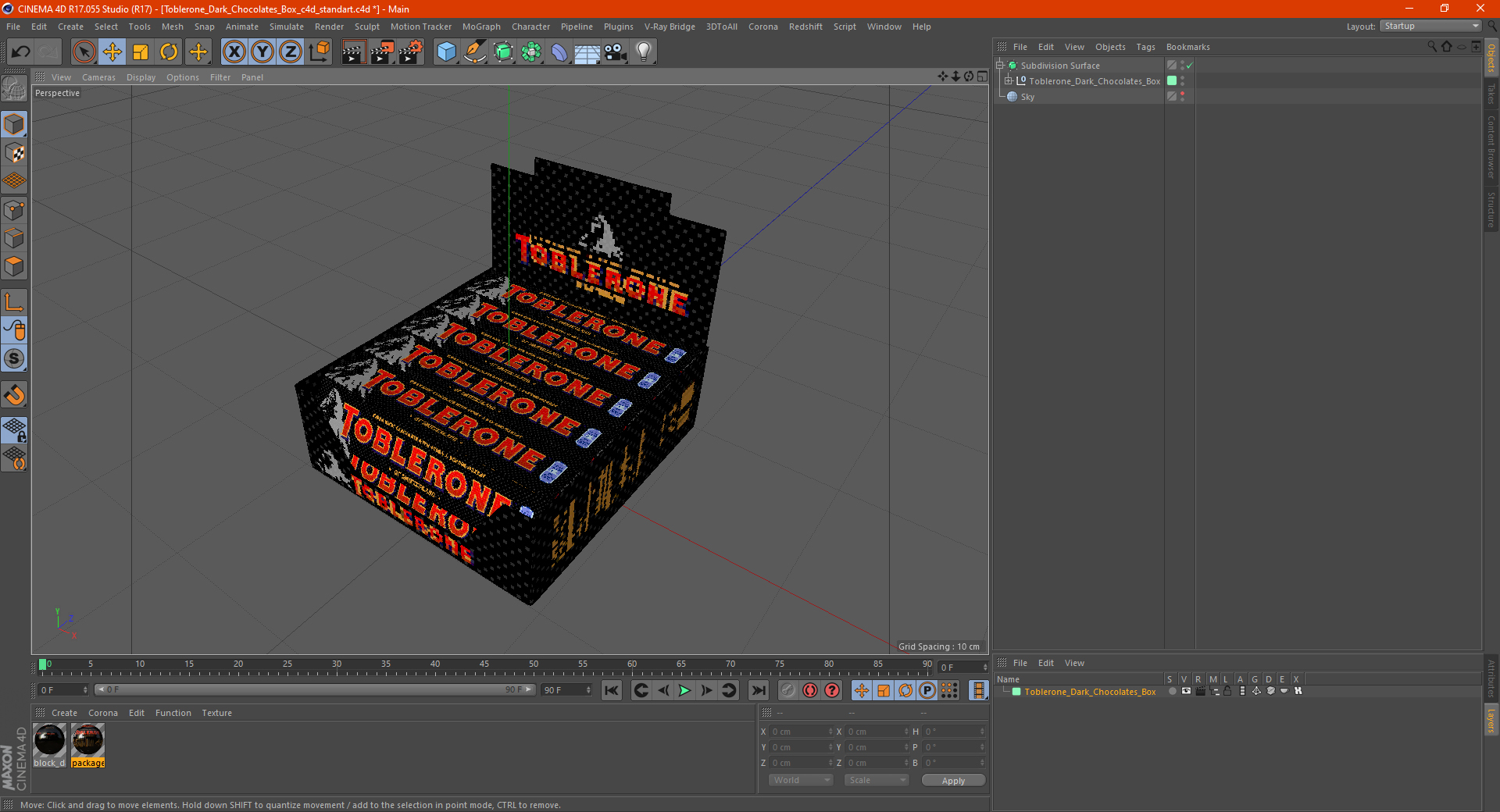The height and width of the screenshot is (812, 1500).
Task: Switch to Polygons mode
Action: pos(14,266)
